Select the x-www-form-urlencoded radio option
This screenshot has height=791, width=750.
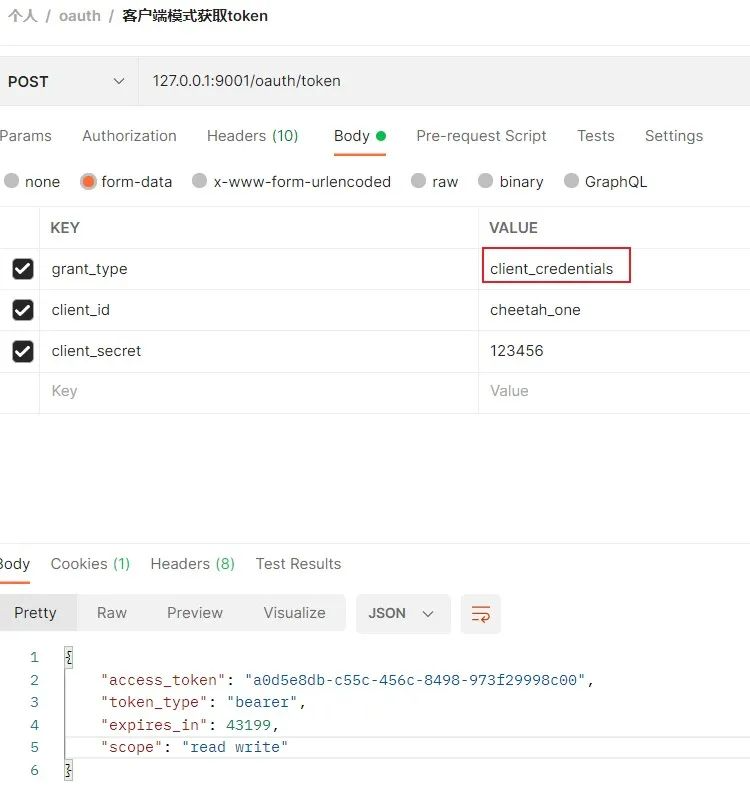point(200,181)
